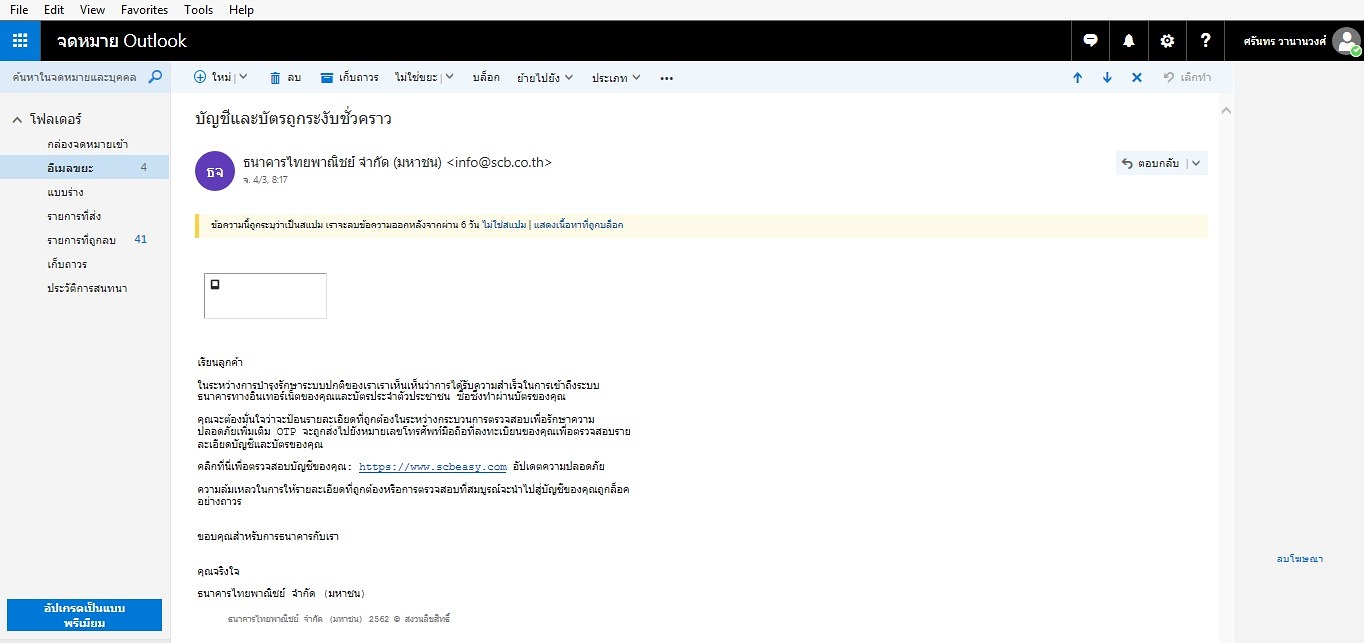Image resolution: width=1364 pixels, height=643 pixels.
Task: Open the กล่องจดหมายเข้า folder
Action: (87, 144)
